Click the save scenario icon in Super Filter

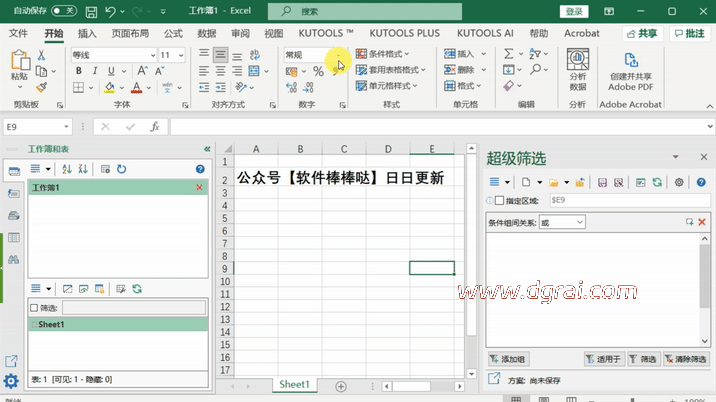pyautogui.click(x=603, y=183)
